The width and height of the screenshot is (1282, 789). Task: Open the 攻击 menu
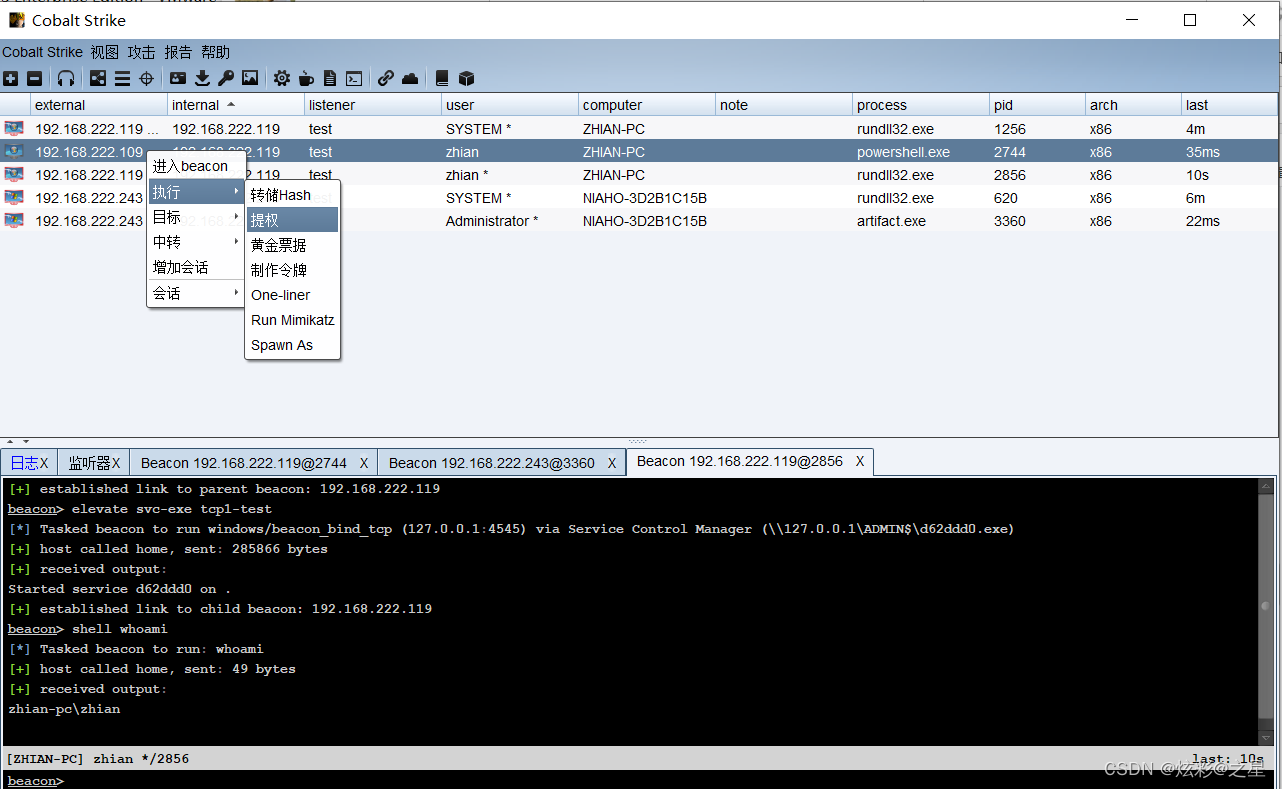point(141,52)
